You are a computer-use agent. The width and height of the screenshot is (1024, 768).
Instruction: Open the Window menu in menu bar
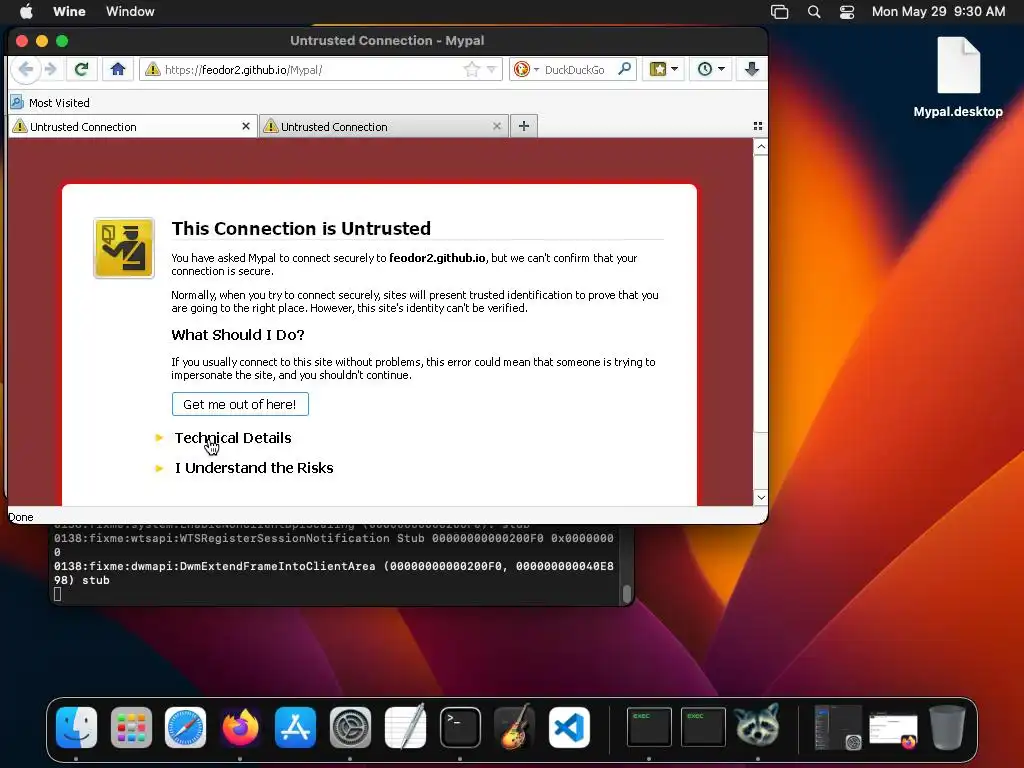130,11
